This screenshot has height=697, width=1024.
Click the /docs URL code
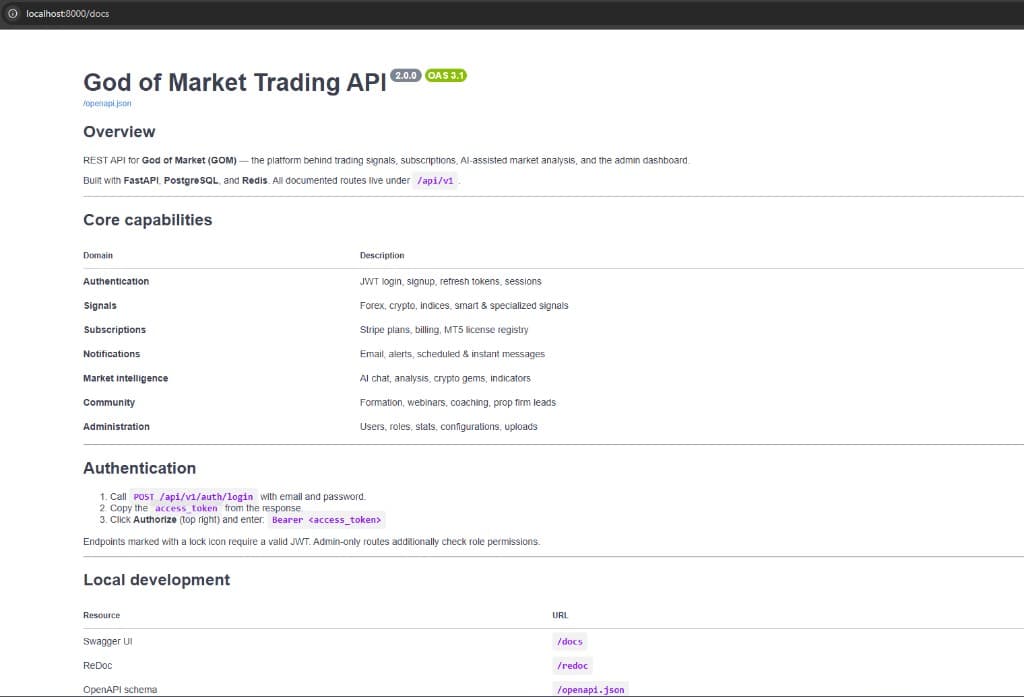point(569,641)
